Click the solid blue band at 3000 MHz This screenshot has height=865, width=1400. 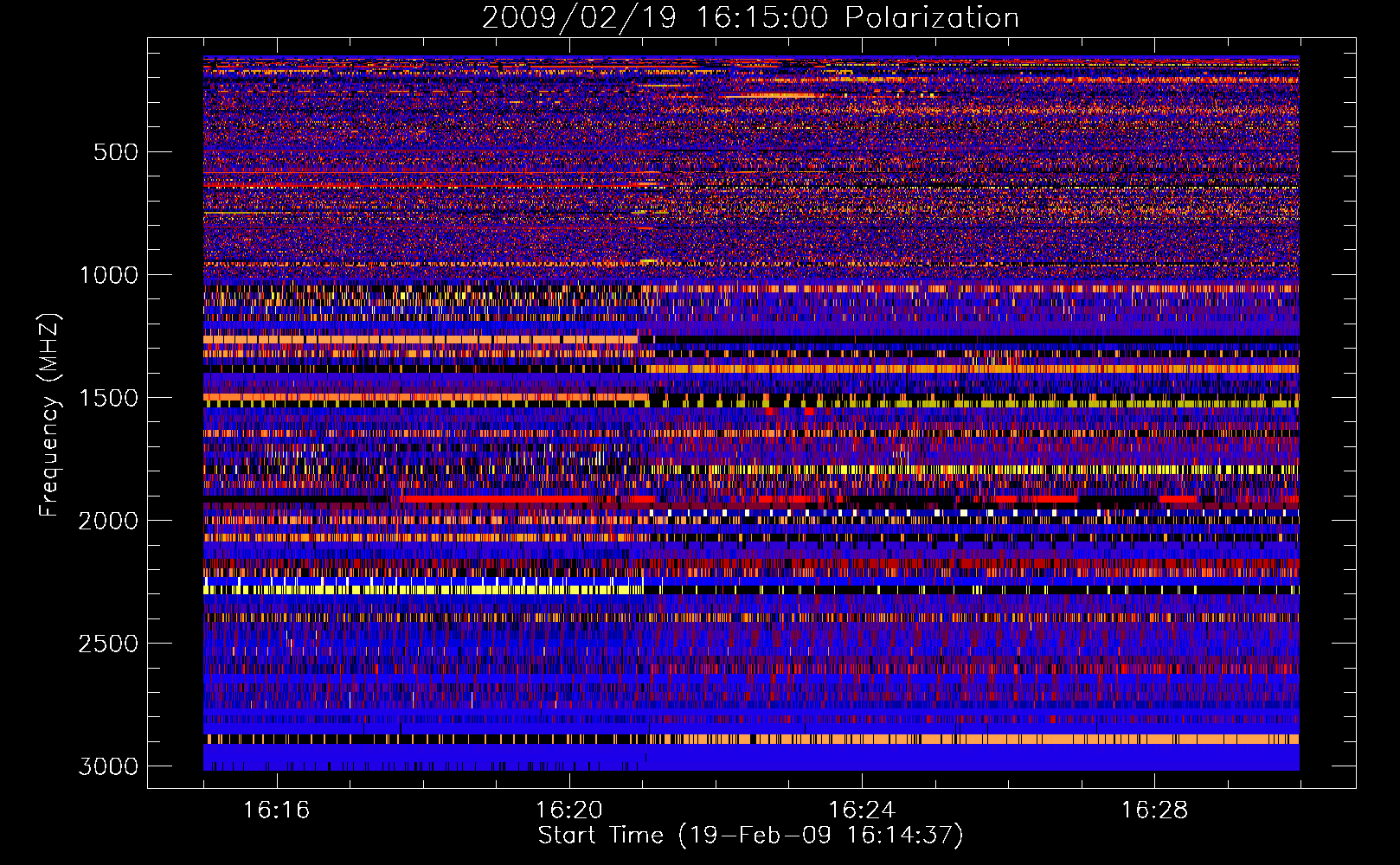pos(952,759)
